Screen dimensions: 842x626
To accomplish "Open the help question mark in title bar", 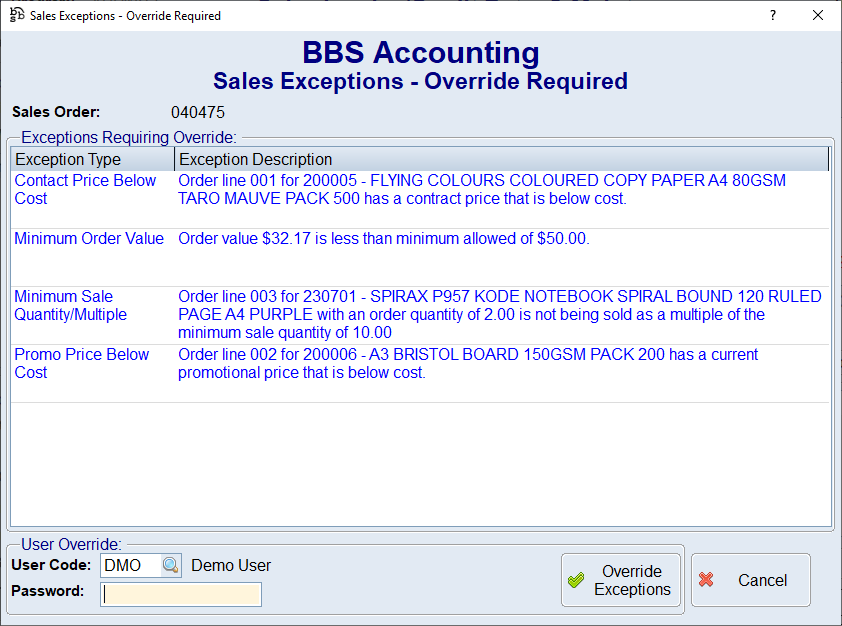I will pyautogui.click(x=772, y=16).
